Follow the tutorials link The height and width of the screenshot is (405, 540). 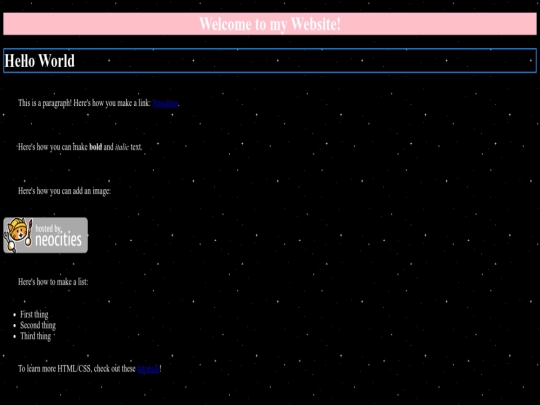[x=148, y=369]
